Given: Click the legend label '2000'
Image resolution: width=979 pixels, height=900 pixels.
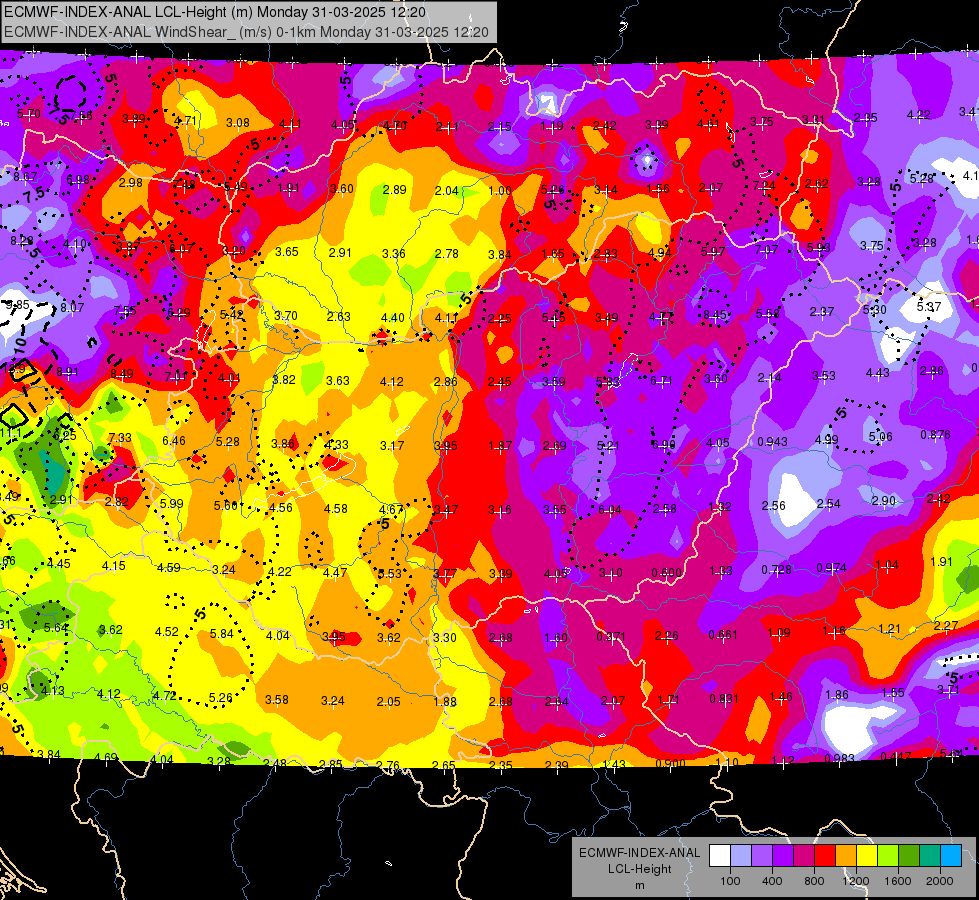Looking at the screenshot, I should point(940,881).
